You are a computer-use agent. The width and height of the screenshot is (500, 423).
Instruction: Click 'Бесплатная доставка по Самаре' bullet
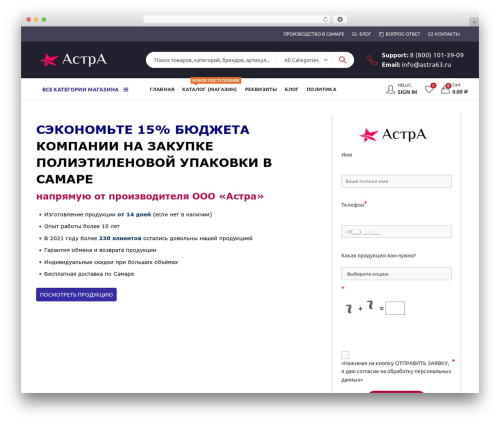(x=89, y=274)
